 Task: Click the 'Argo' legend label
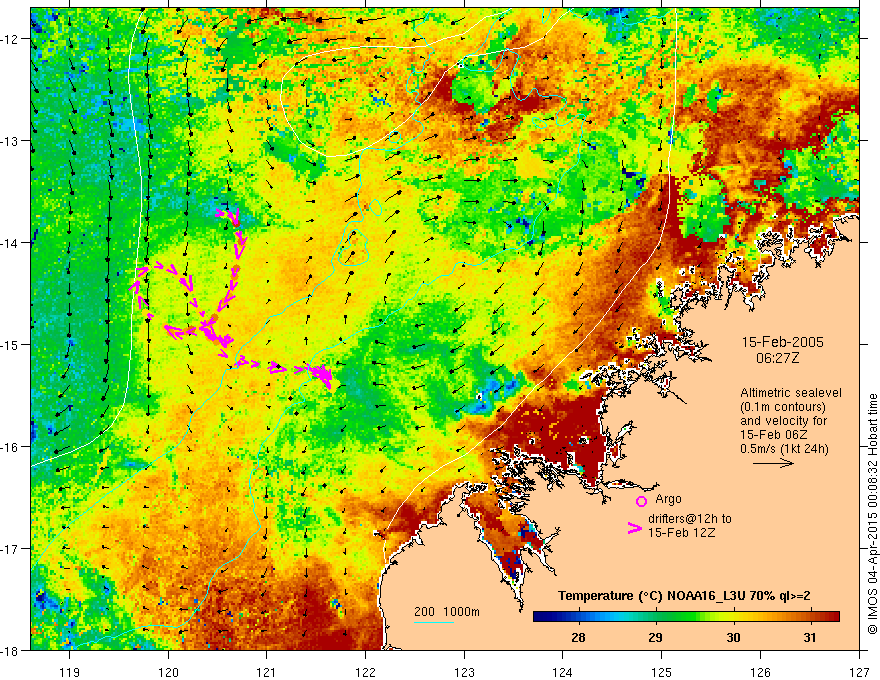668,499
